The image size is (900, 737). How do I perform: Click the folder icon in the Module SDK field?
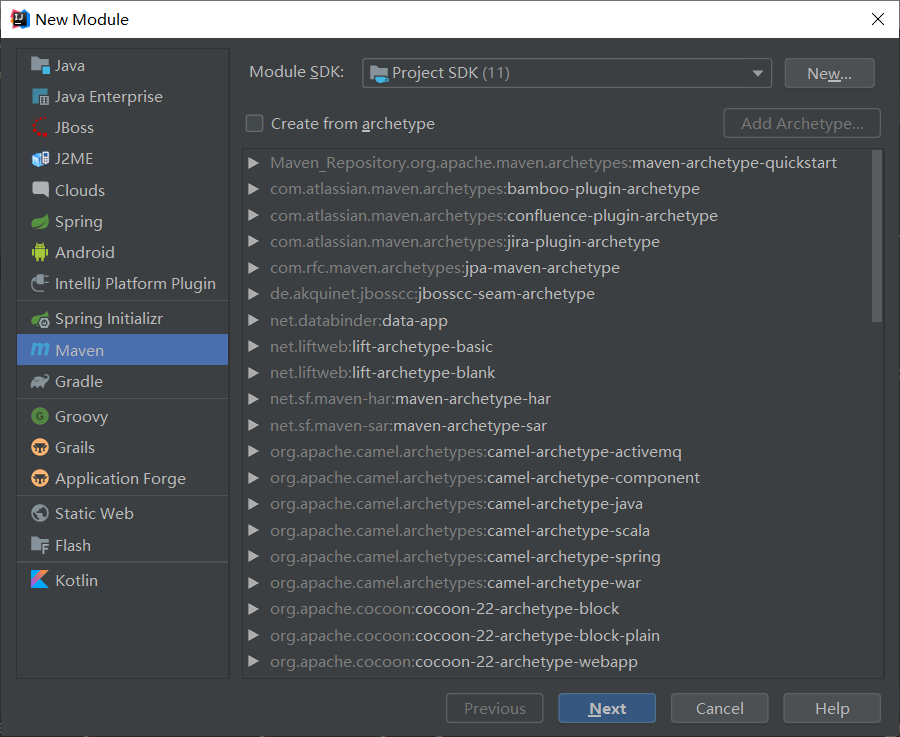(379, 73)
